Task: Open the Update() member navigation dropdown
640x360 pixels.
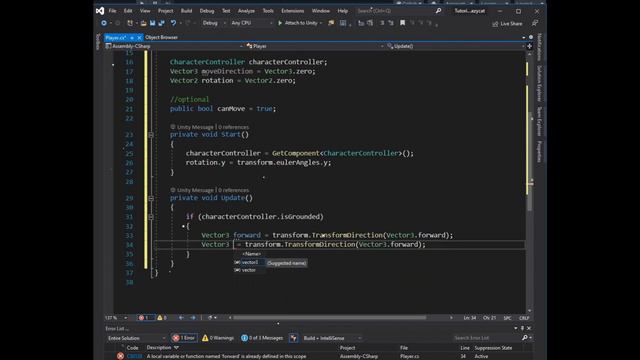Action: [456, 46]
